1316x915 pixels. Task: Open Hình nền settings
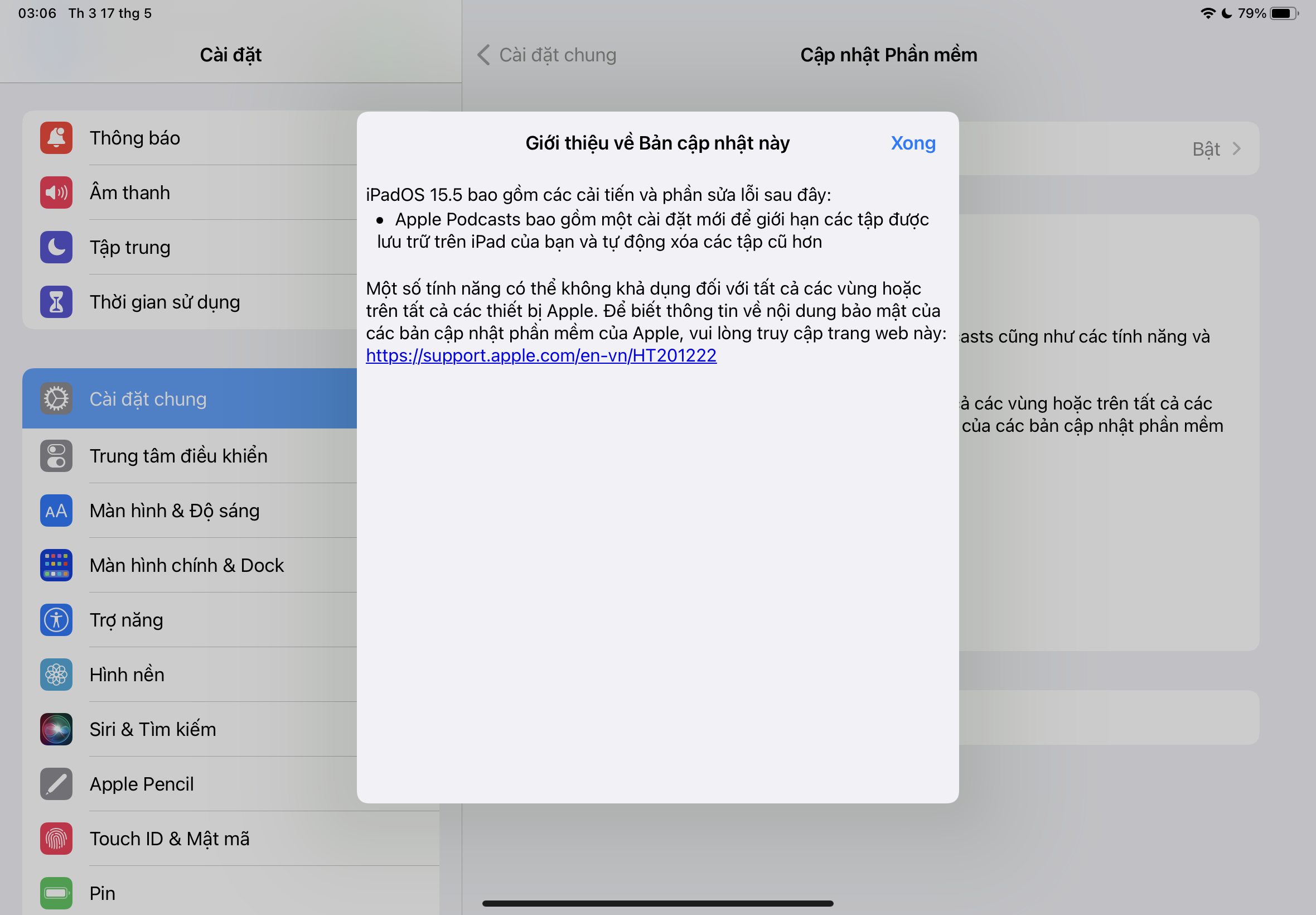click(x=190, y=675)
